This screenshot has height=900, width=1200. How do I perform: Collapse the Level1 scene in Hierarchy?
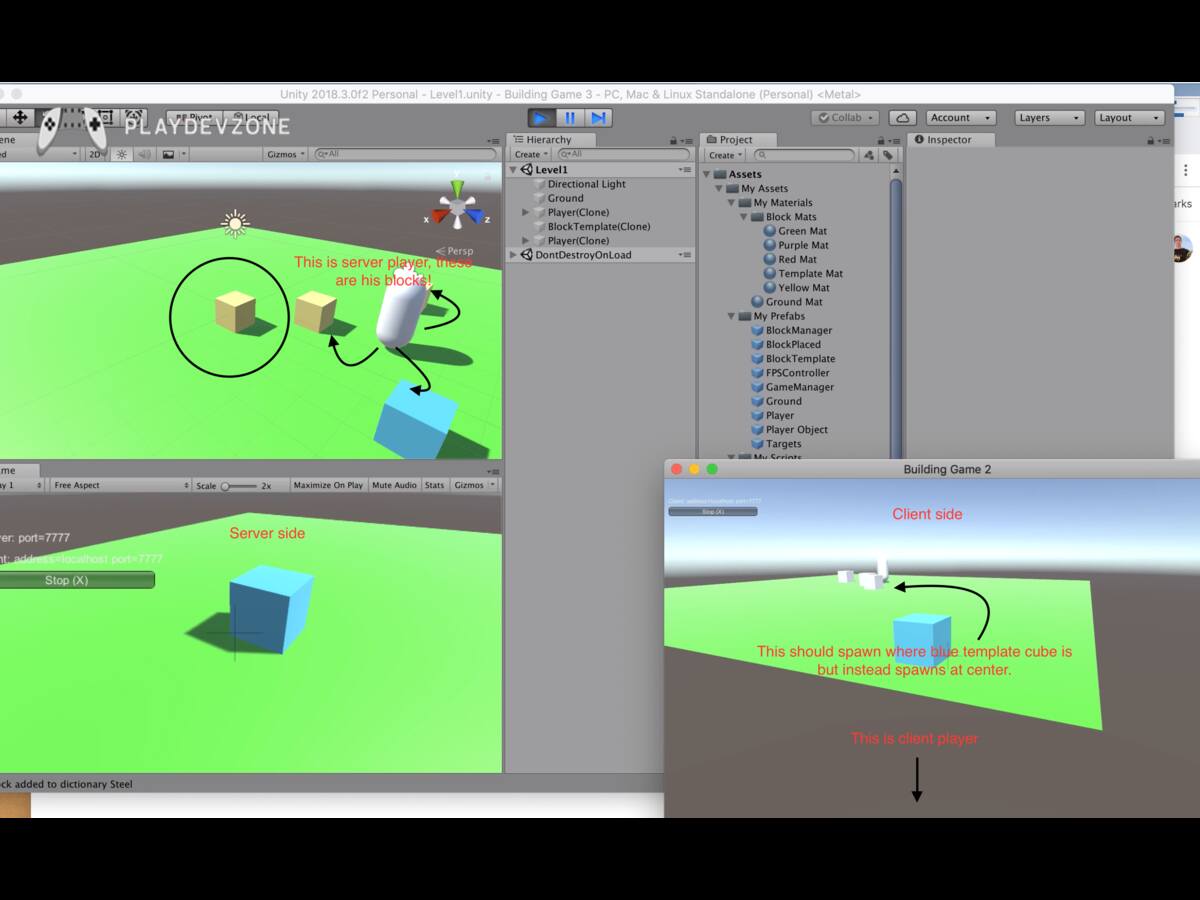[514, 170]
